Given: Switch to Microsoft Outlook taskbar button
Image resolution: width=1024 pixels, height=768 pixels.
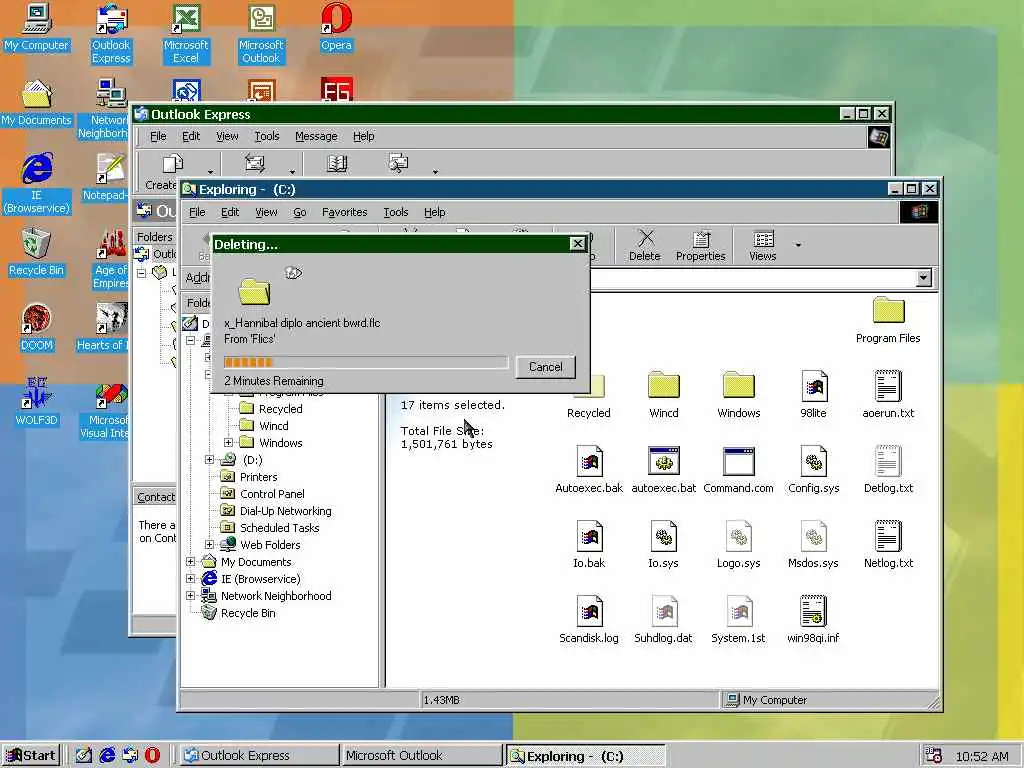Looking at the screenshot, I should (421, 756).
